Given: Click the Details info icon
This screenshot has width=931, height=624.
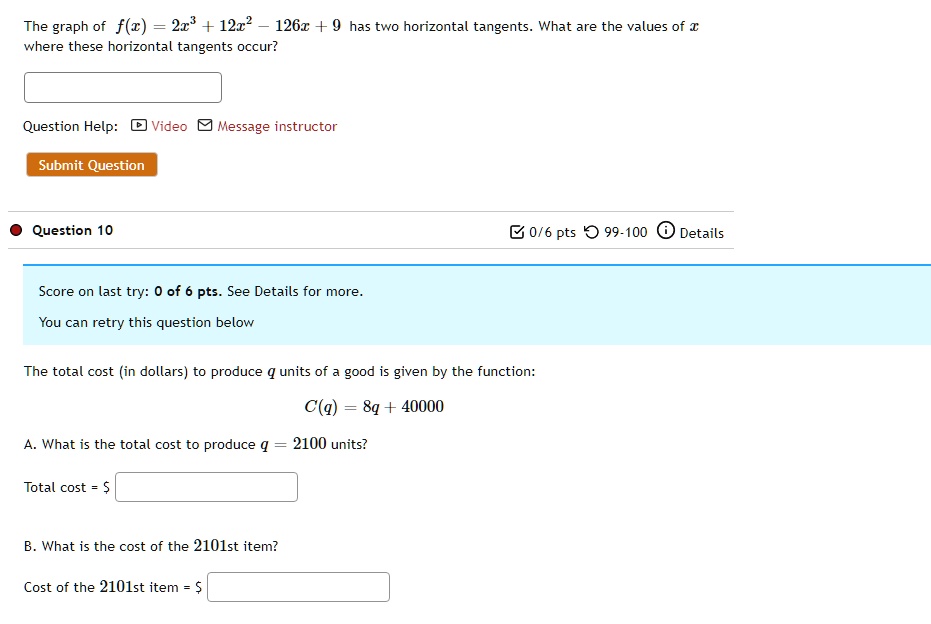Looking at the screenshot, I should (666, 230).
